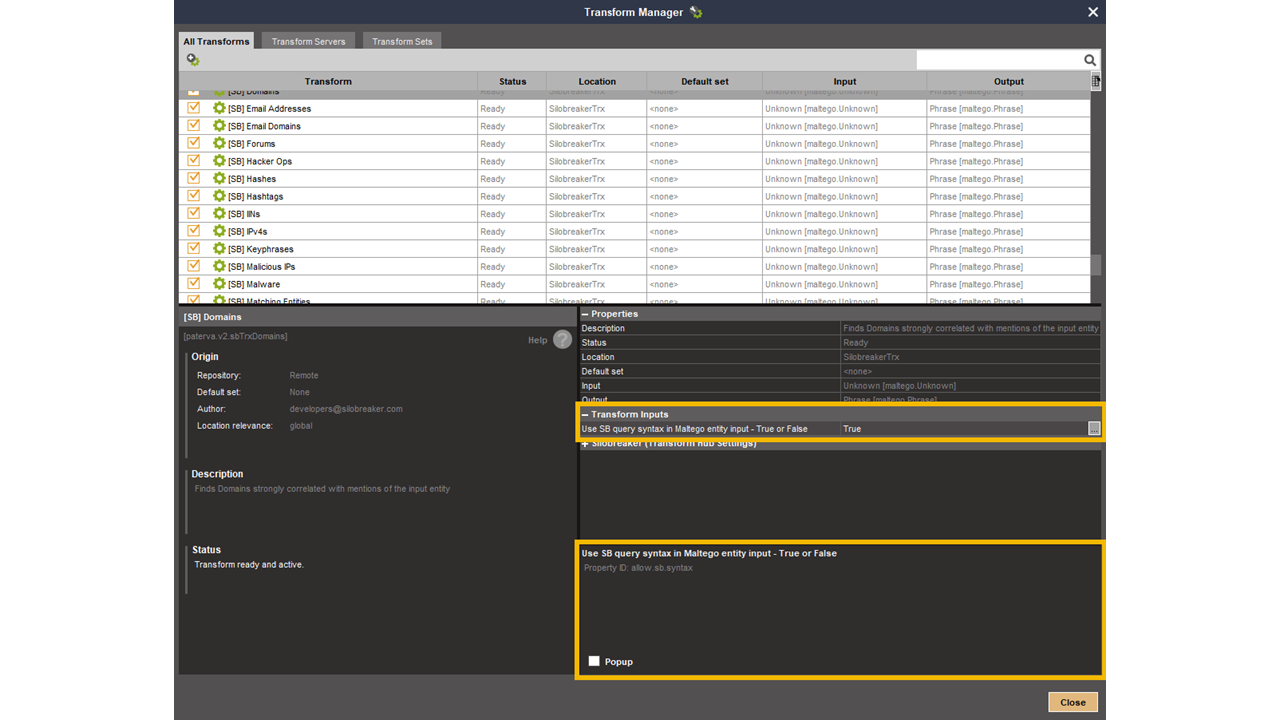Click the refresh icon next to Transform Manager title
1280x720 pixels.
pyautogui.click(x=696, y=12)
